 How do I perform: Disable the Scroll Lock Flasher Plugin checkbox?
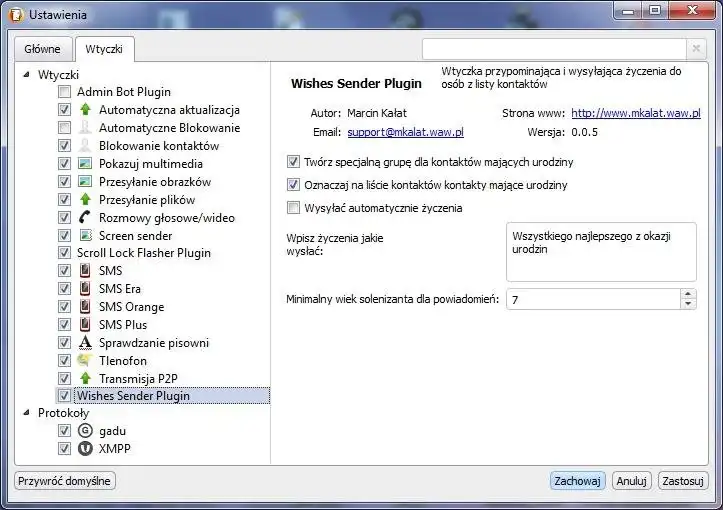coord(64,253)
